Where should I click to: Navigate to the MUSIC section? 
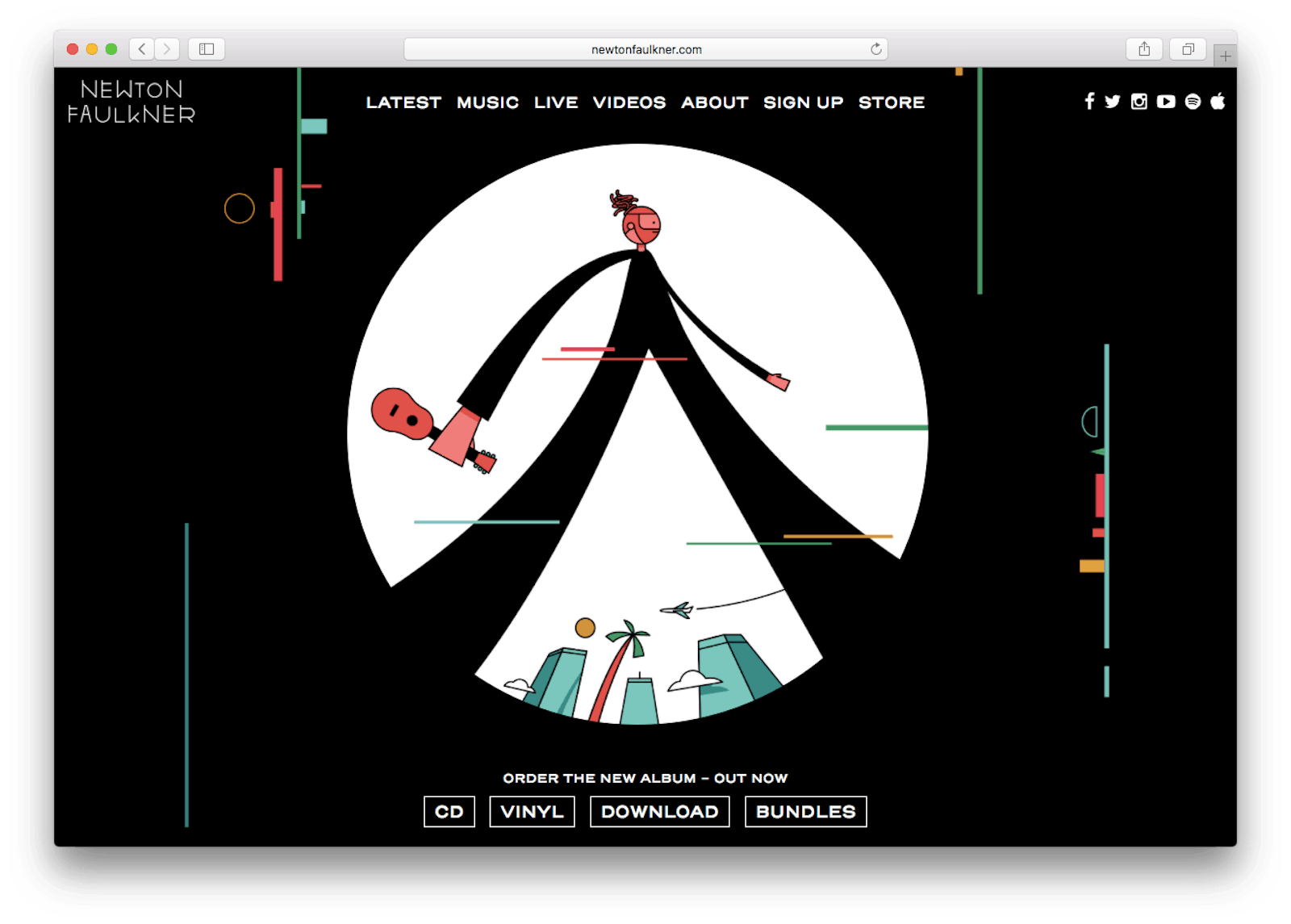[x=487, y=102]
